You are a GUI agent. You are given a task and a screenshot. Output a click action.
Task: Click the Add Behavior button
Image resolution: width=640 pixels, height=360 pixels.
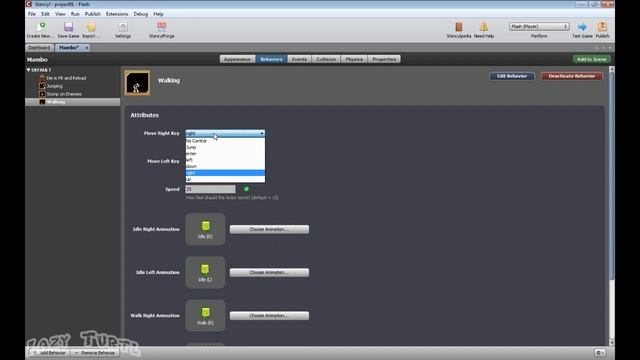49,353
